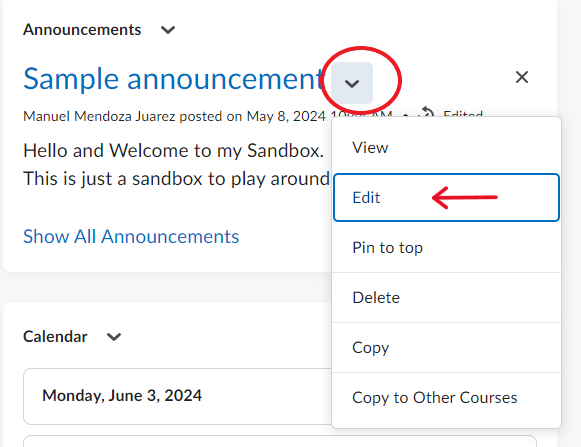Viewport: 581px width, 447px height.
Task: Select Edit in the announcement menu
Action: click(x=446, y=198)
